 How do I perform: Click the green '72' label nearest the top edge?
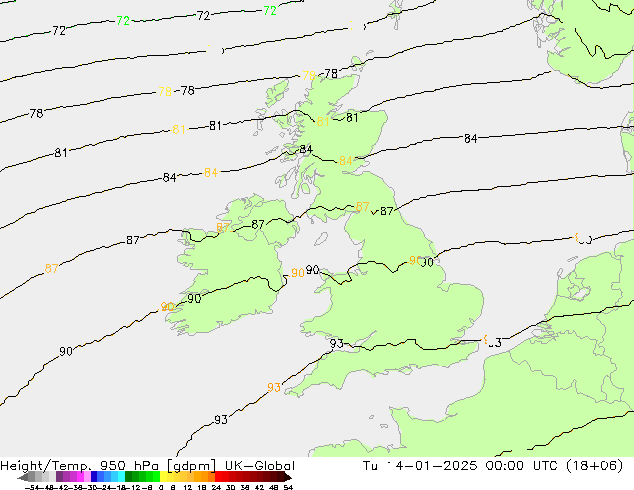click(x=270, y=11)
